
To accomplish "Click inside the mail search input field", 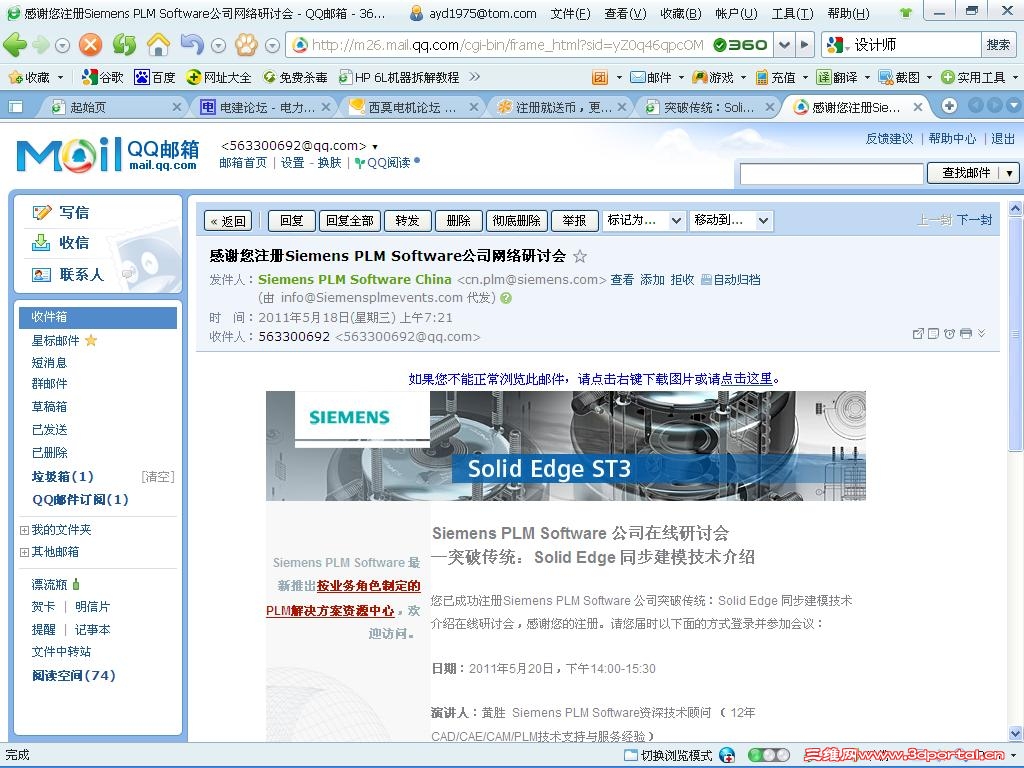I will click(831, 174).
